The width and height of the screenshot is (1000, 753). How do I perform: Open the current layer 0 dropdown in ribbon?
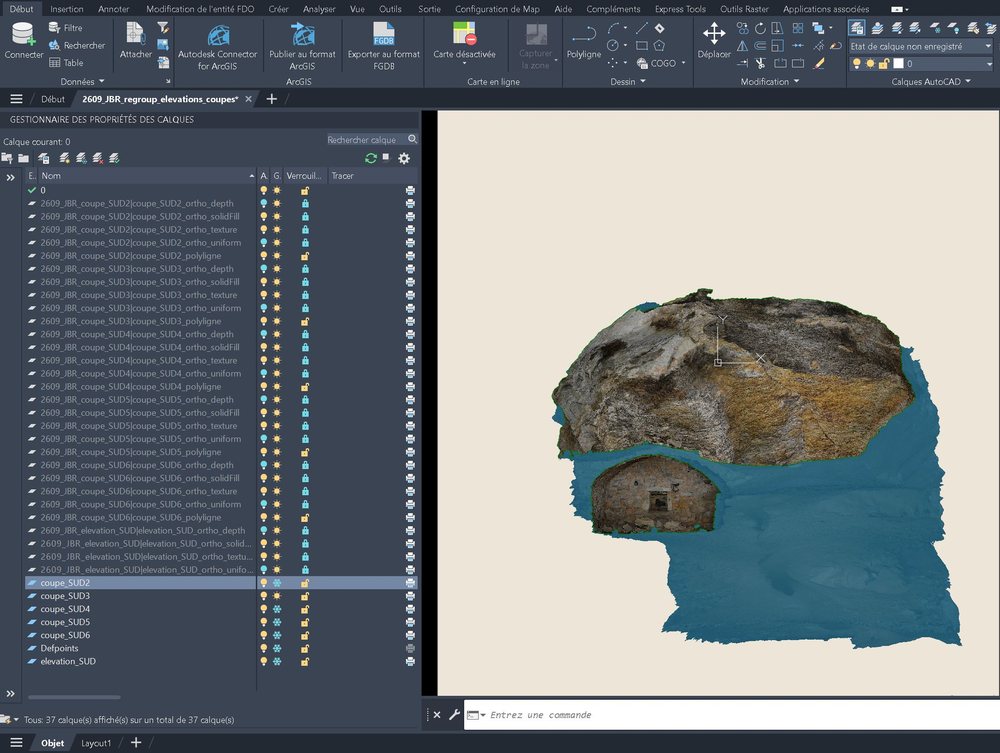coord(989,64)
